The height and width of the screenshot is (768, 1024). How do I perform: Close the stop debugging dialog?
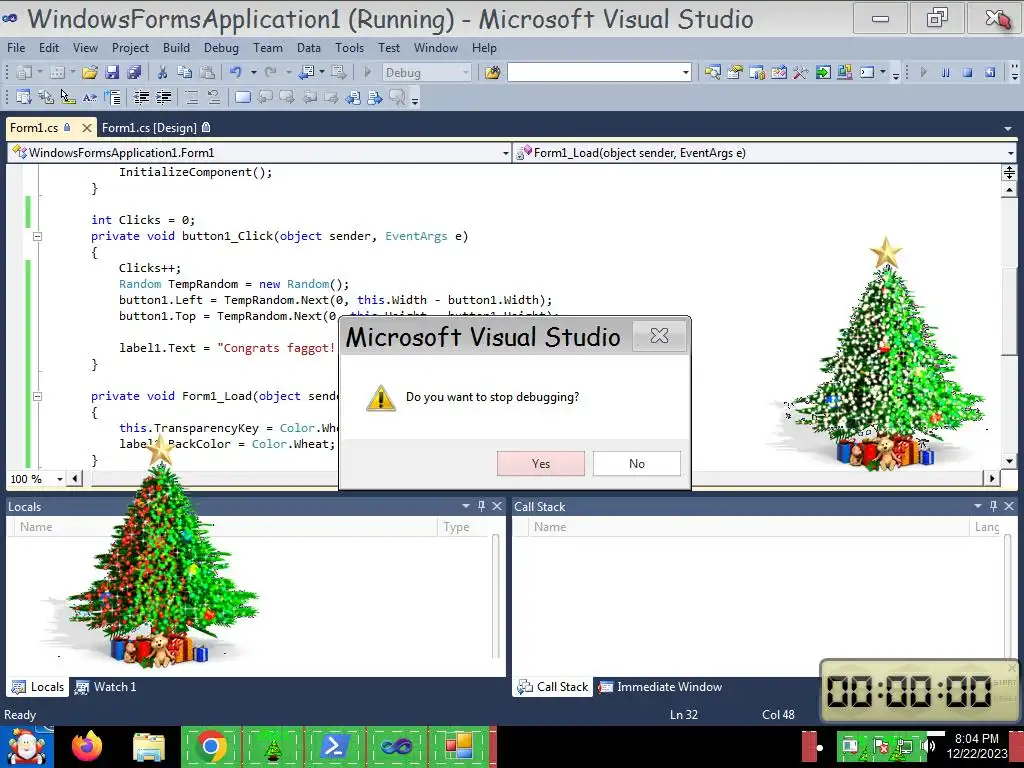coord(660,336)
